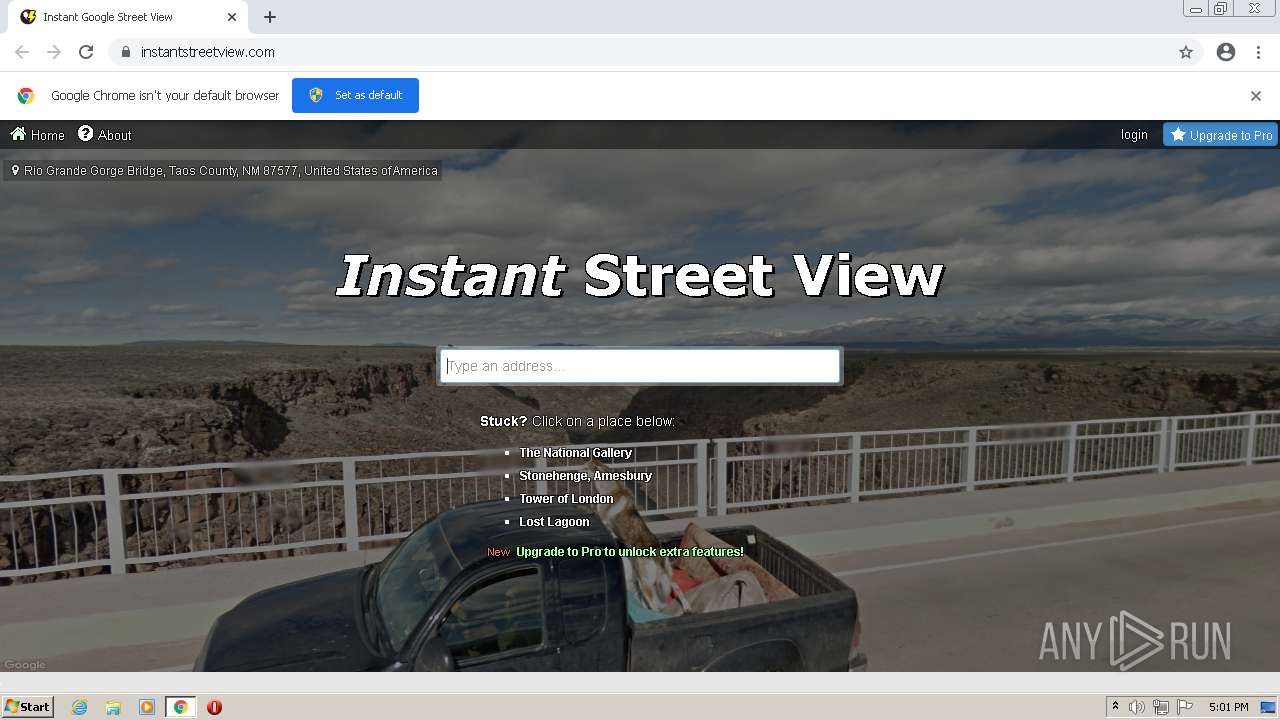Open the About page
Screen dimensions: 1280x720
pyautogui.click(x=105, y=135)
